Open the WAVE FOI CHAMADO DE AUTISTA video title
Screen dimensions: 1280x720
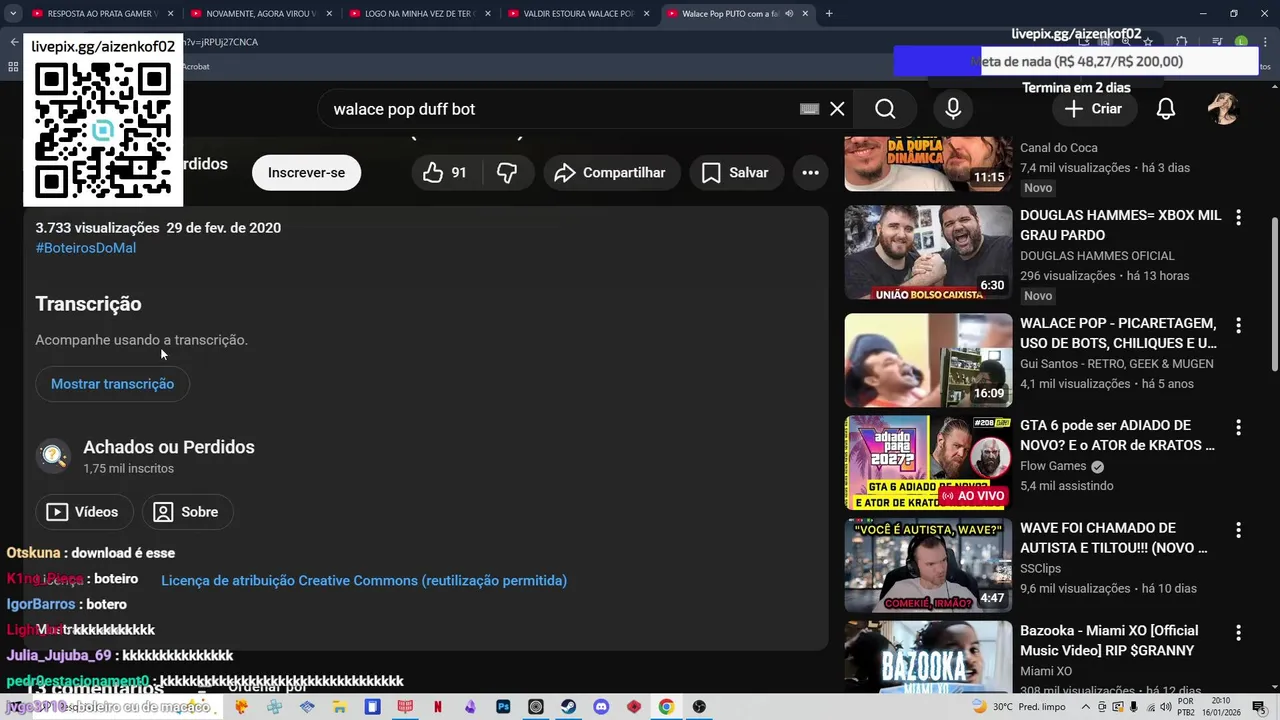click(x=1114, y=538)
